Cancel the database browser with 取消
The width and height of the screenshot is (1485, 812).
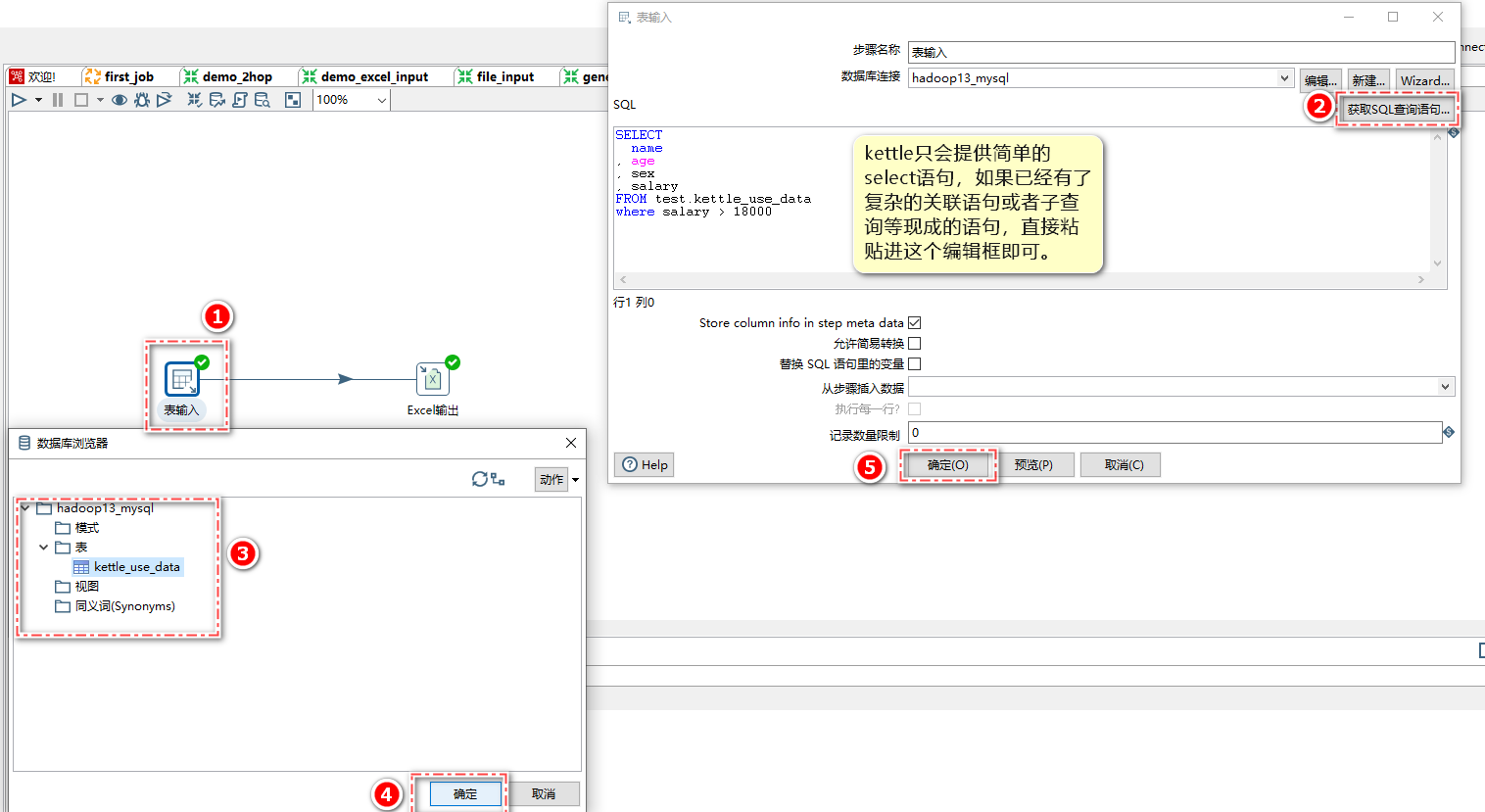pyautogui.click(x=544, y=793)
